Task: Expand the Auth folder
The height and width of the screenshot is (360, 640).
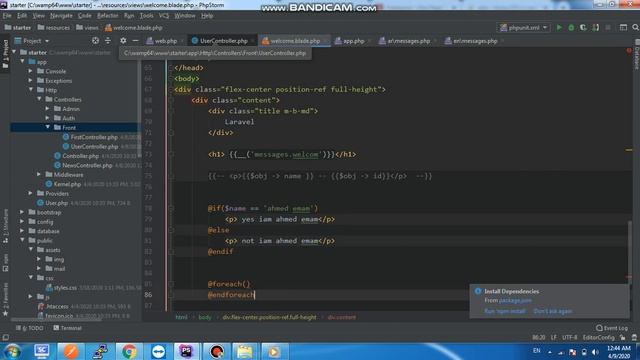Action: pos(48,118)
